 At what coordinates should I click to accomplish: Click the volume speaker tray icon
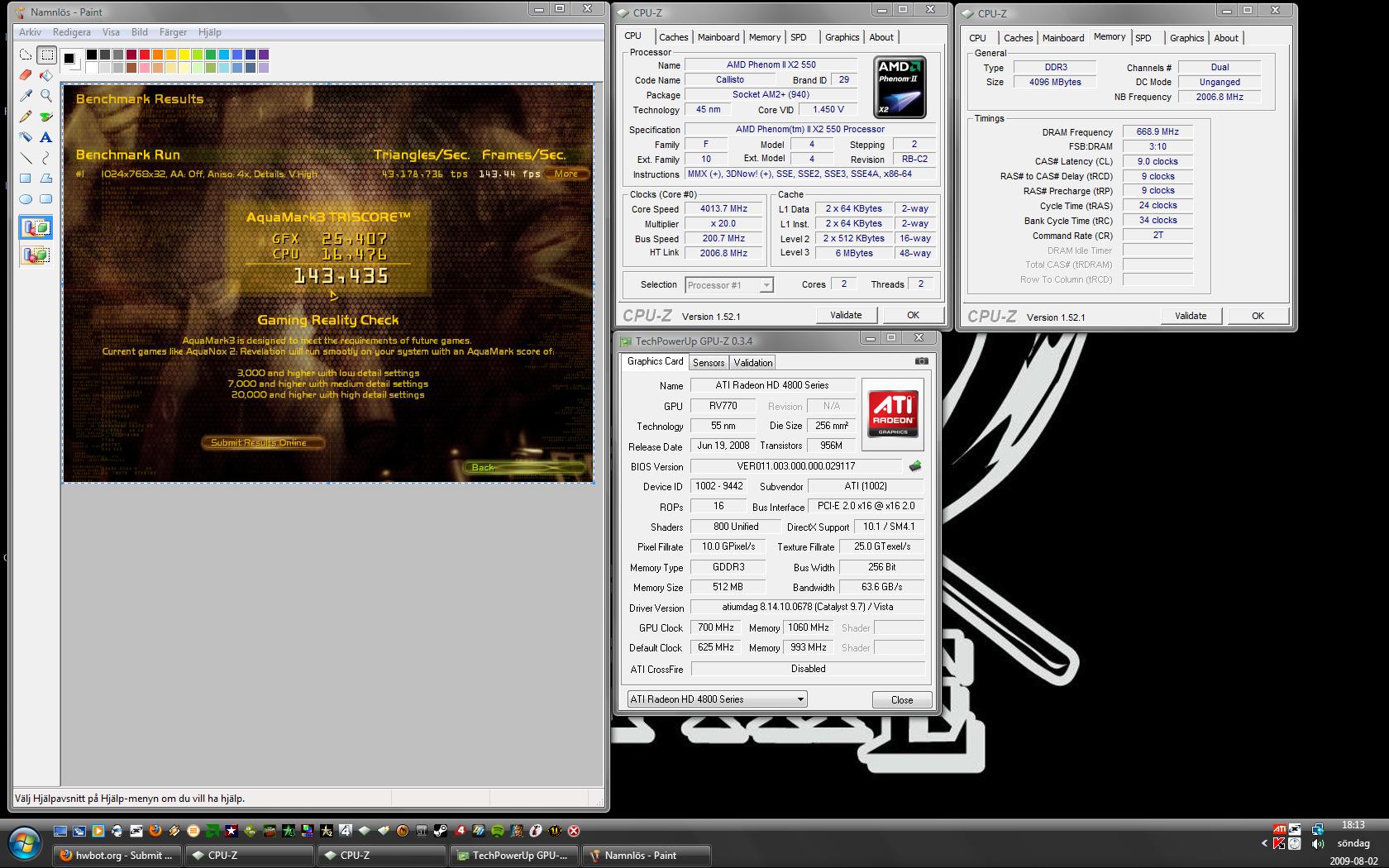click(1318, 844)
